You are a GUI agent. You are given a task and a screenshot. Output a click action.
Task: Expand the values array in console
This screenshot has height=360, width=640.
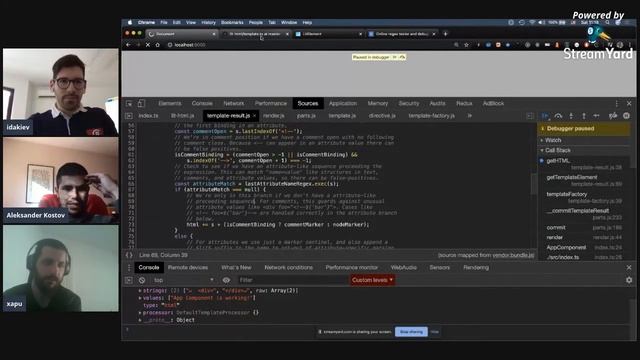click(140, 298)
